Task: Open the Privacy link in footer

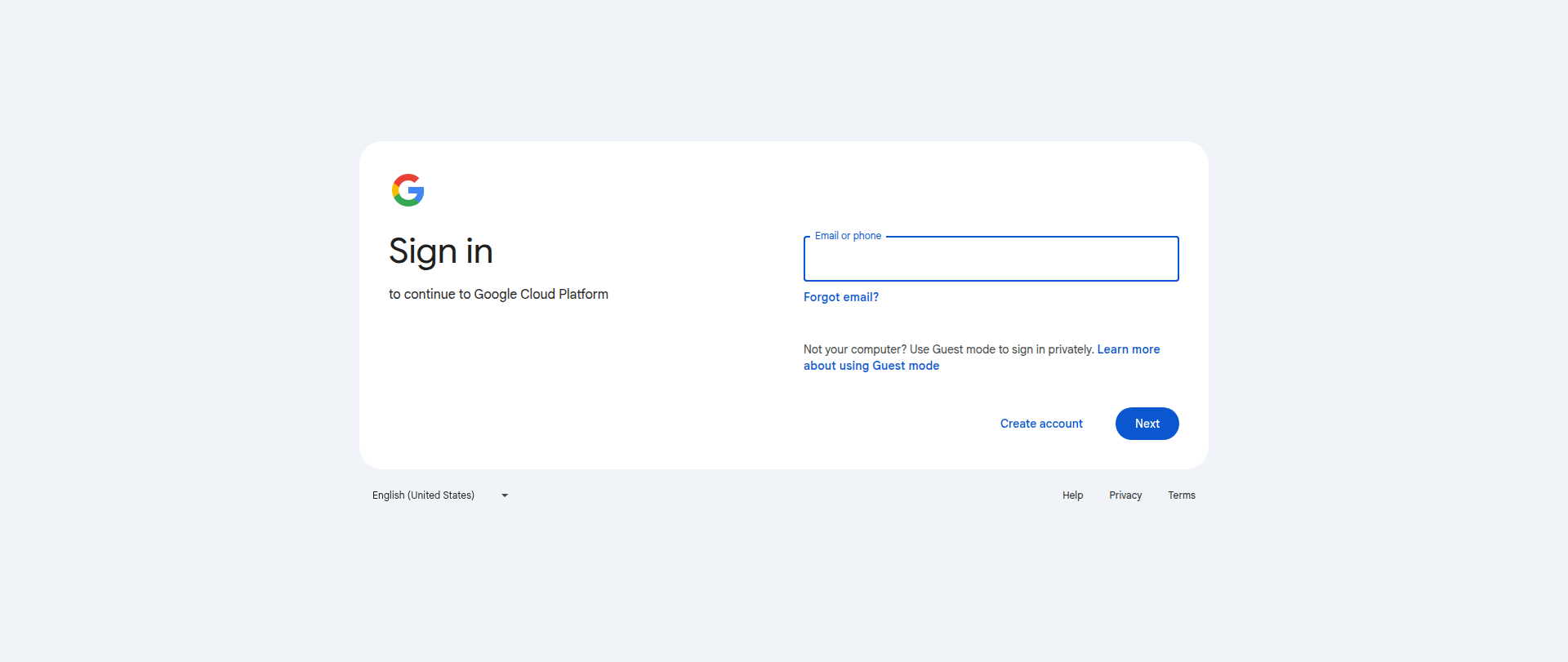Action: 1125,495
